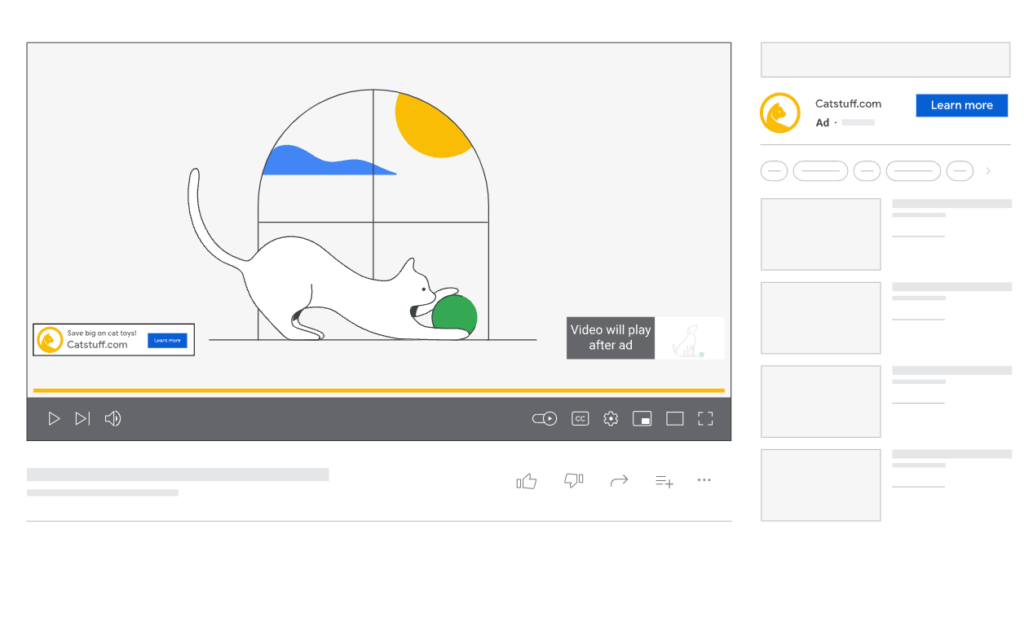
Task: Switch to theater mode
Action: pyautogui.click(x=674, y=418)
